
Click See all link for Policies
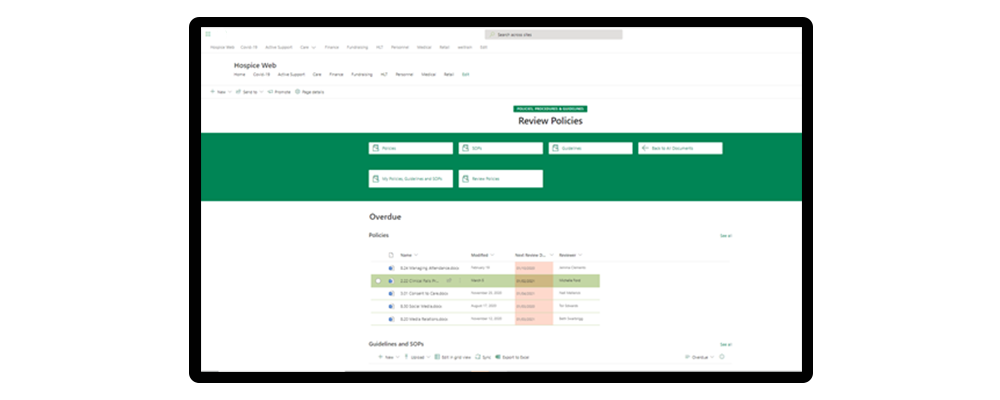point(726,236)
